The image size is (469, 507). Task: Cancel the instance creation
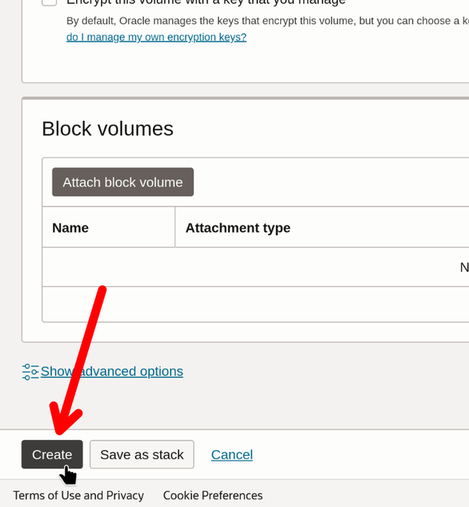tap(232, 455)
